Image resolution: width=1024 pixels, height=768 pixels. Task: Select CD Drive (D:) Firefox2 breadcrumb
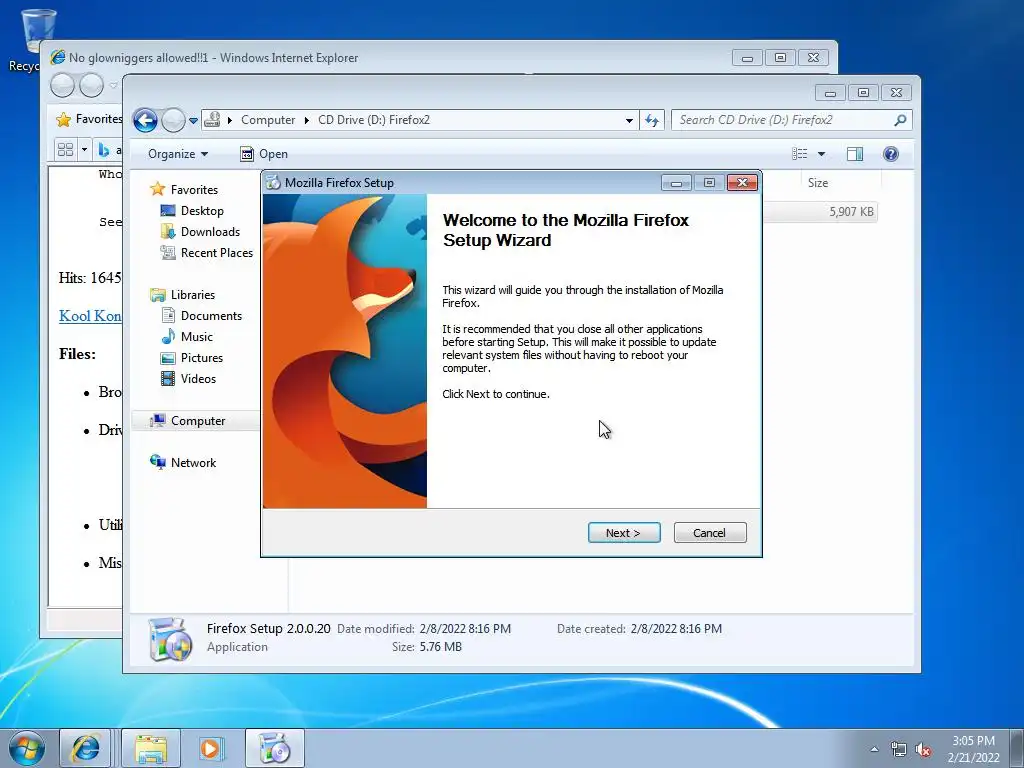(374, 120)
